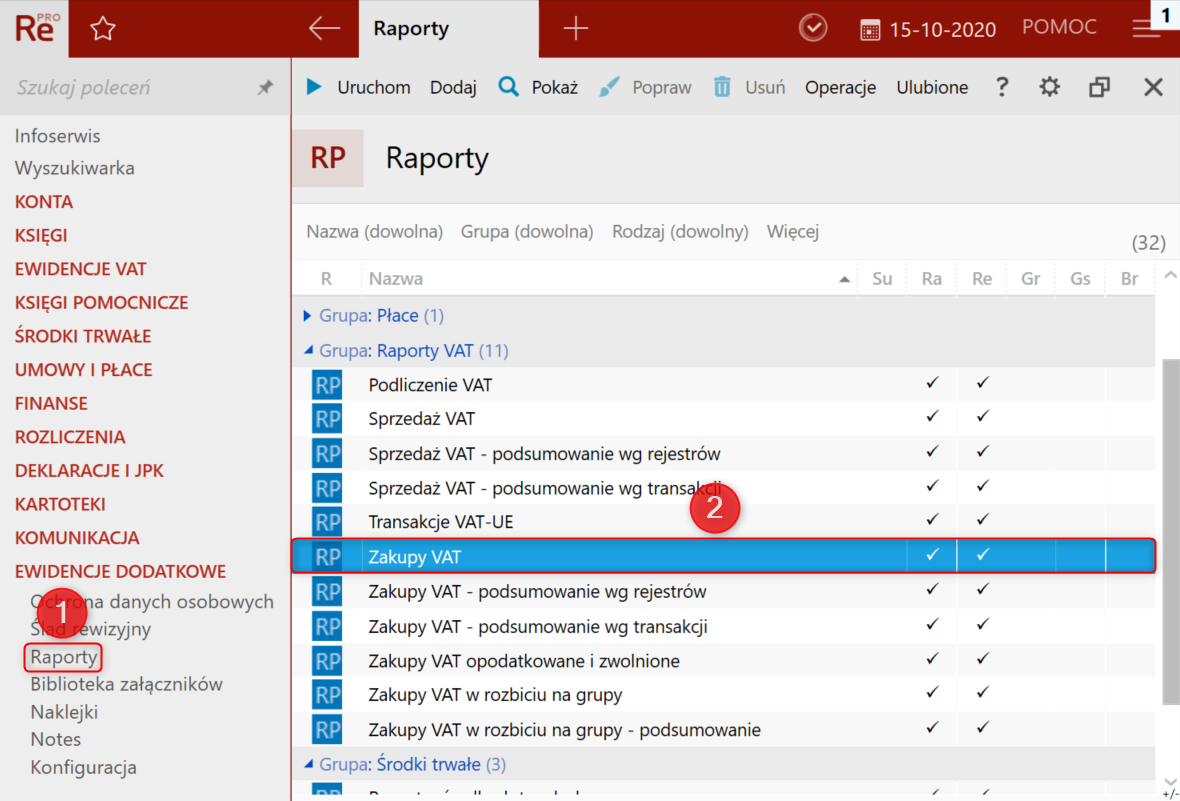Viewport: 1180px width, 801px height.
Task: Collapse the Raporty VAT group
Action: (x=308, y=351)
